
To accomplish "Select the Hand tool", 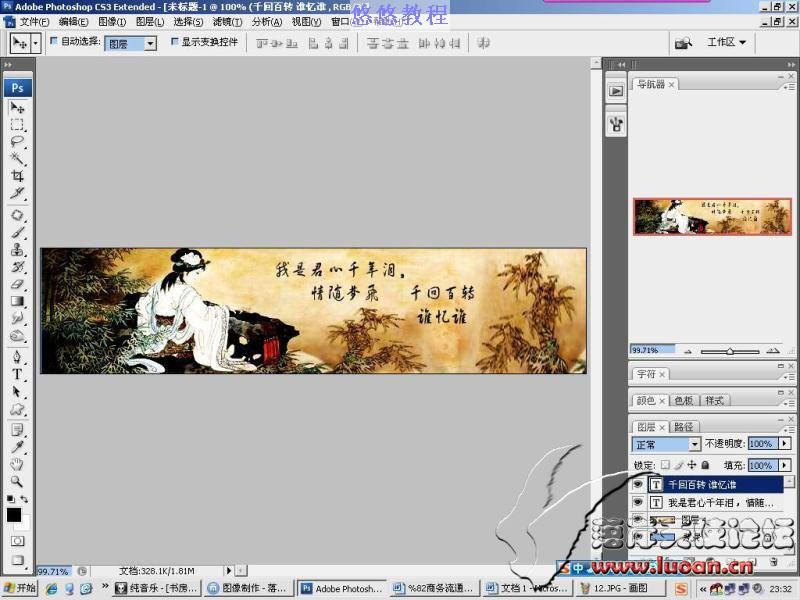I will click(17, 464).
